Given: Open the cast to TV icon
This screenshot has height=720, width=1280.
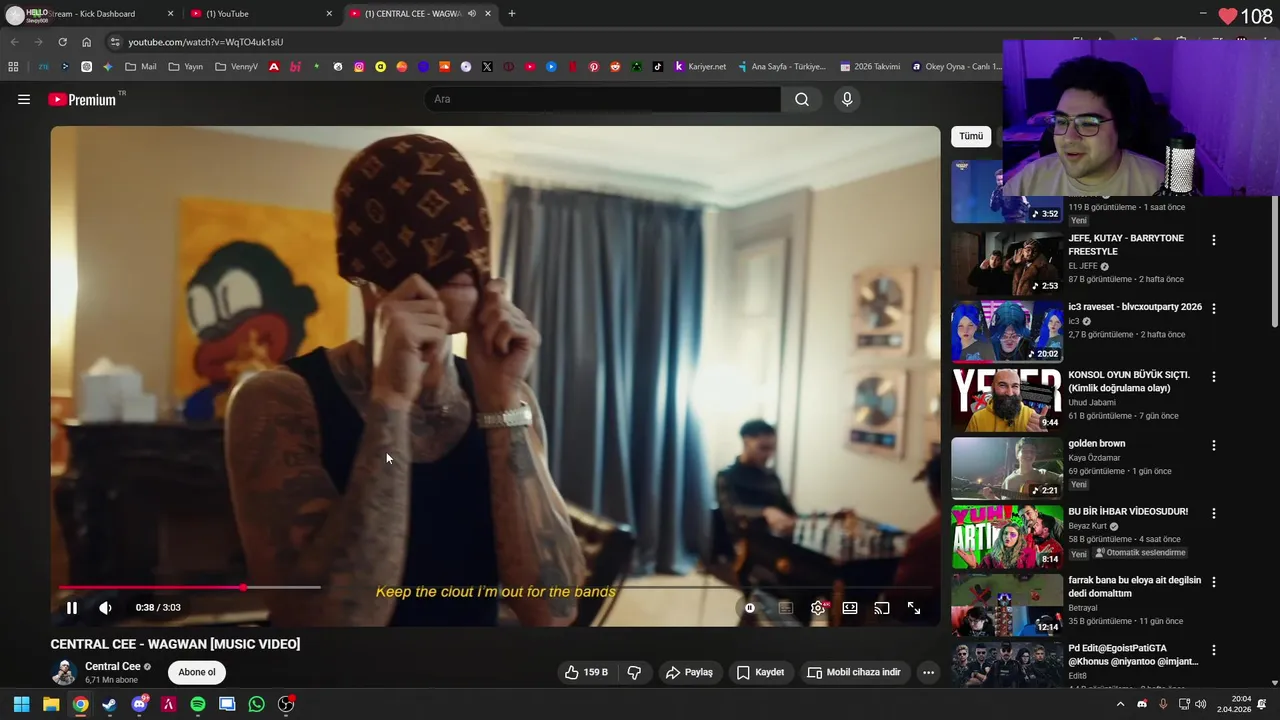Looking at the screenshot, I should [x=882, y=608].
